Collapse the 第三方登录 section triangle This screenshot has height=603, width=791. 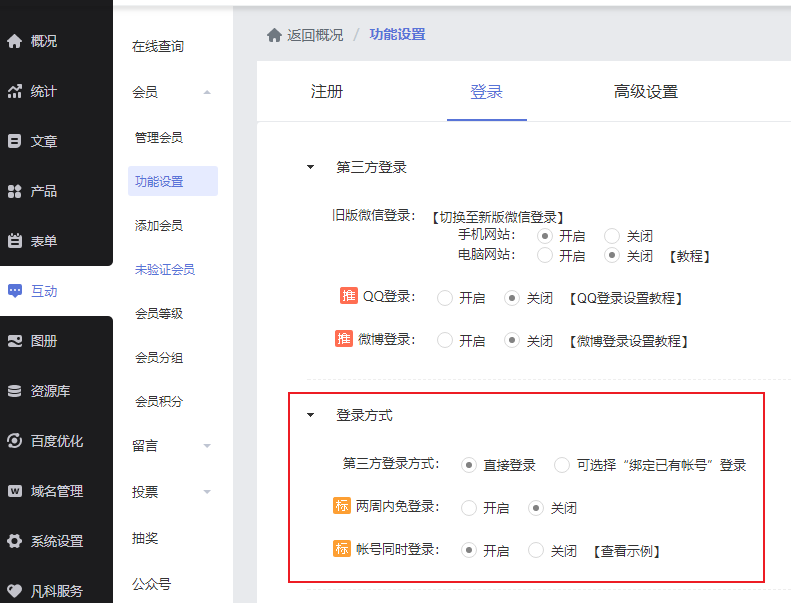[x=311, y=167]
